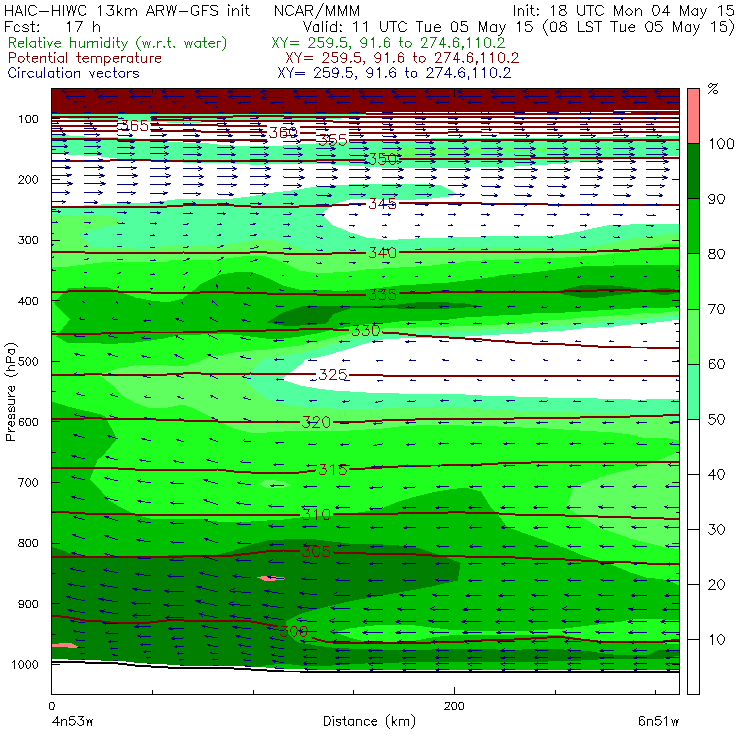The width and height of the screenshot is (740, 740).
Task: Click the 200 distance axis tick label
Action: (454, 706)
